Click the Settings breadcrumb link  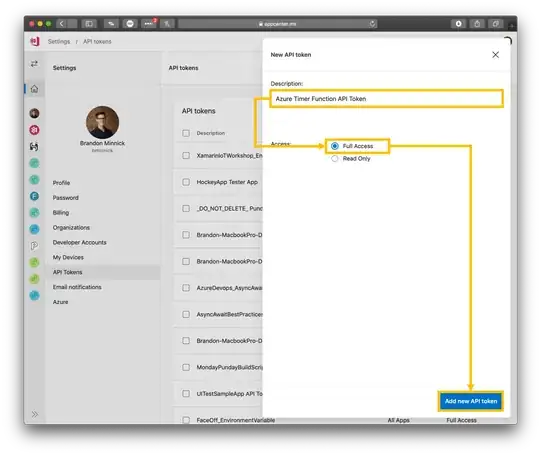(59, 41)
